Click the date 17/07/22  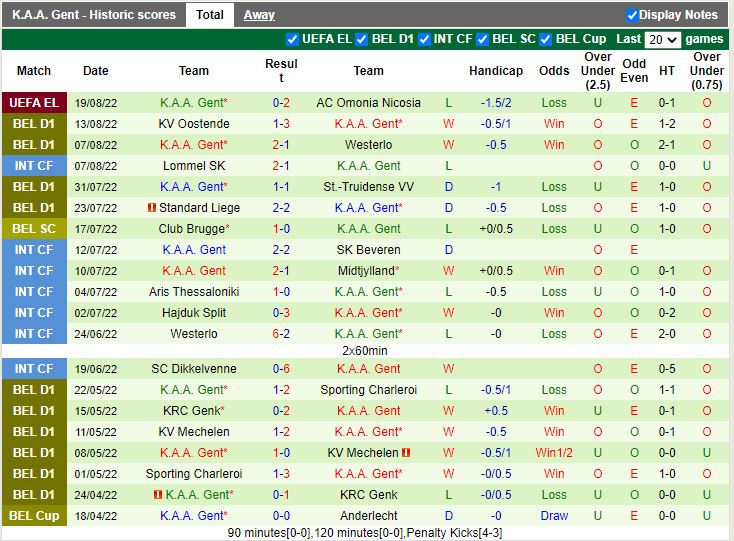pyautogui.click(x=95, y=229)
